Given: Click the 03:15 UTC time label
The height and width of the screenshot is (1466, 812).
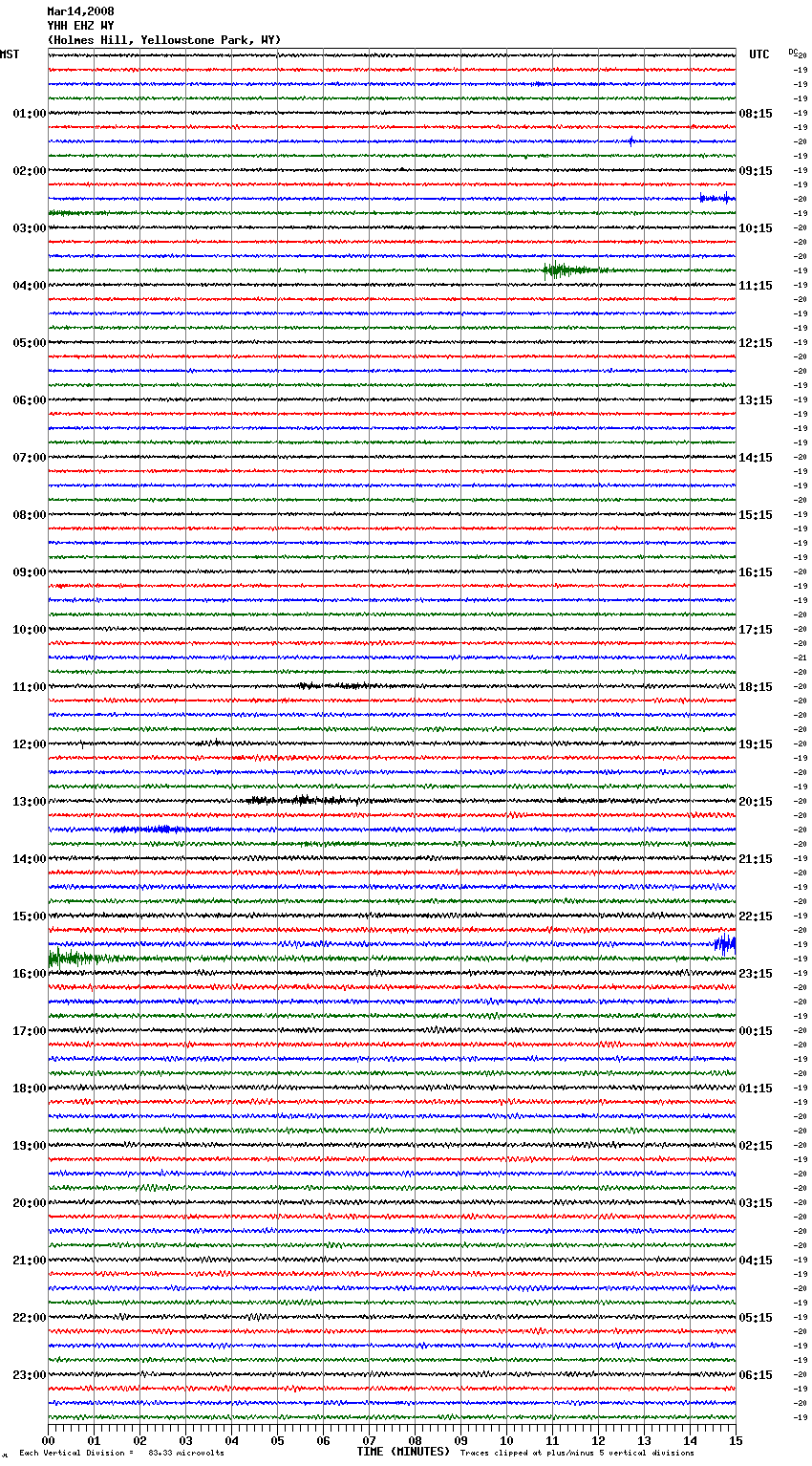Looking at the screenshot, I should tap(756, 1203).
